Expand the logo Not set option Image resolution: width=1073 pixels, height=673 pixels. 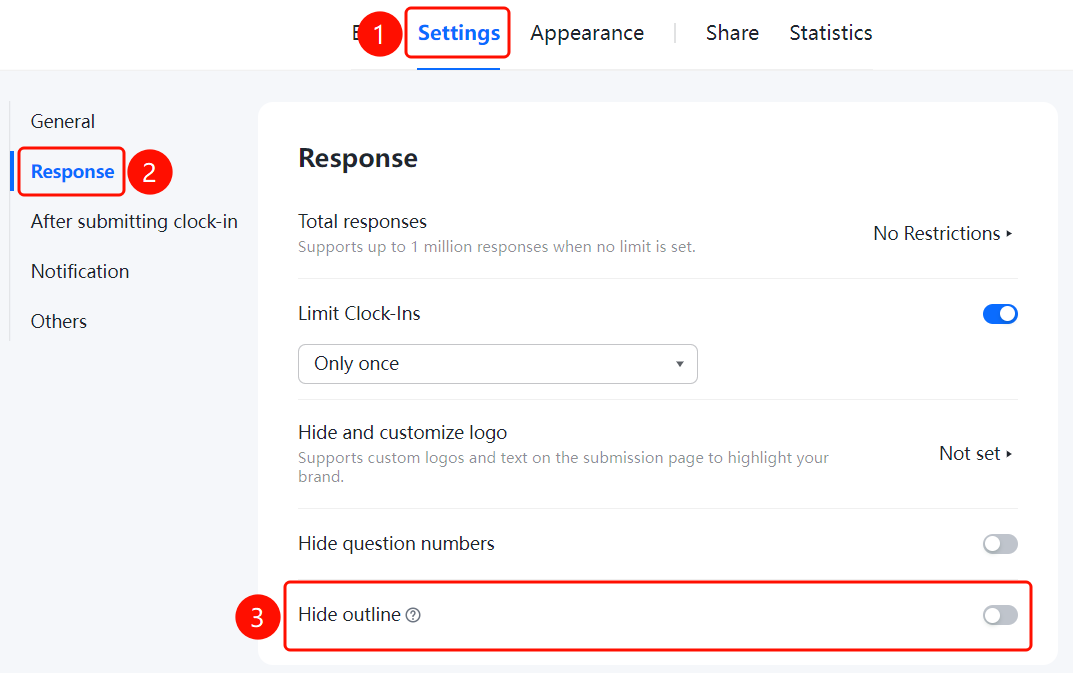coord(975,454)
